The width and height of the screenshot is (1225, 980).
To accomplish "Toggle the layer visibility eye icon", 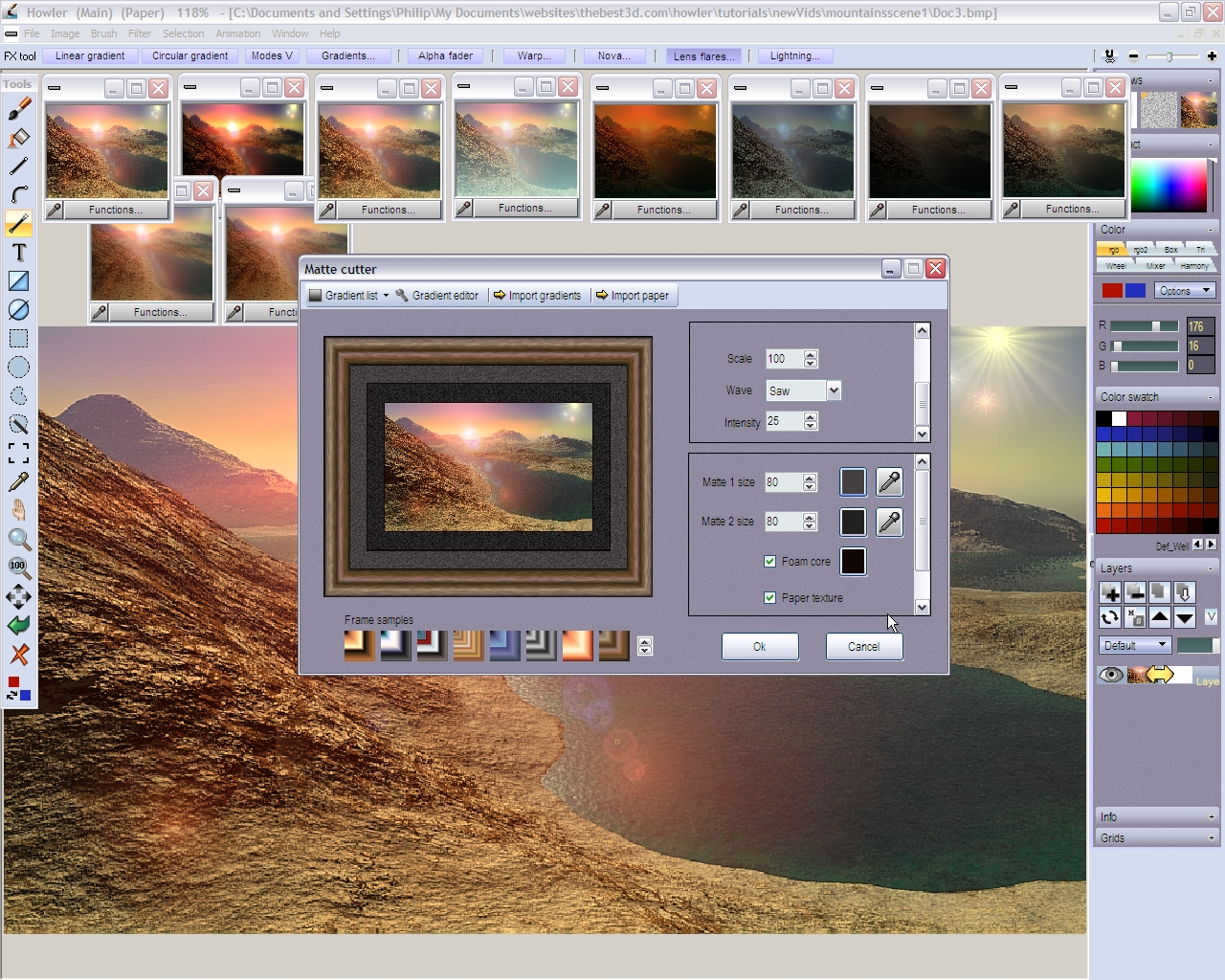I will coord(1110,675).
